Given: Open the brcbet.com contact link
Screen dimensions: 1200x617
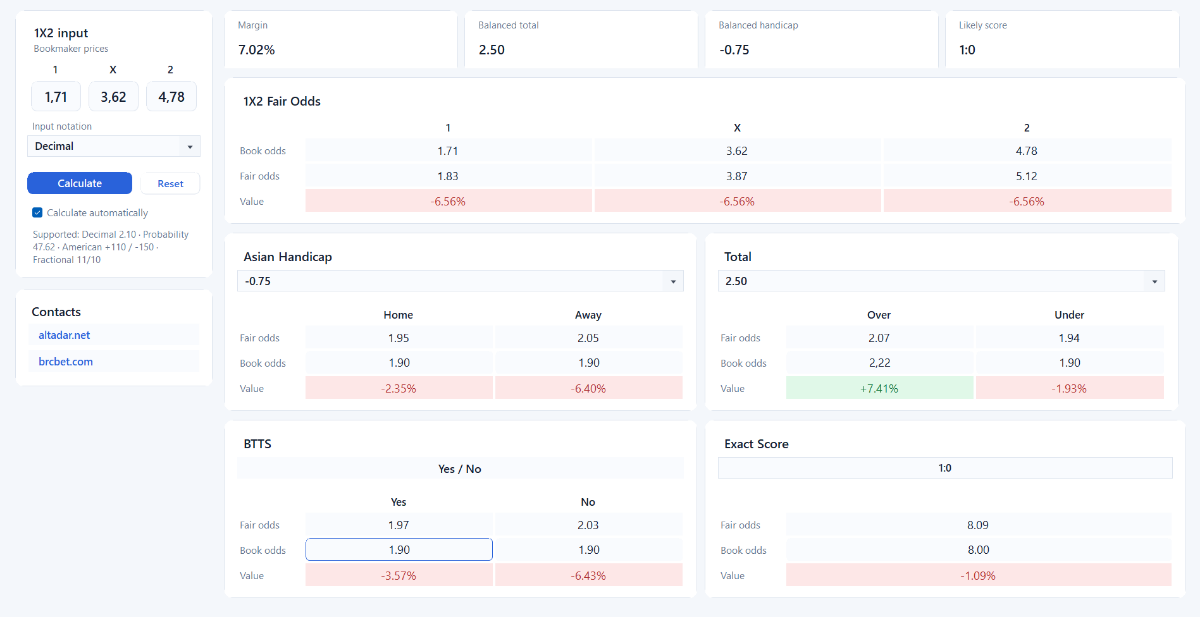Looking at the screenshot, I should point(66,361).
